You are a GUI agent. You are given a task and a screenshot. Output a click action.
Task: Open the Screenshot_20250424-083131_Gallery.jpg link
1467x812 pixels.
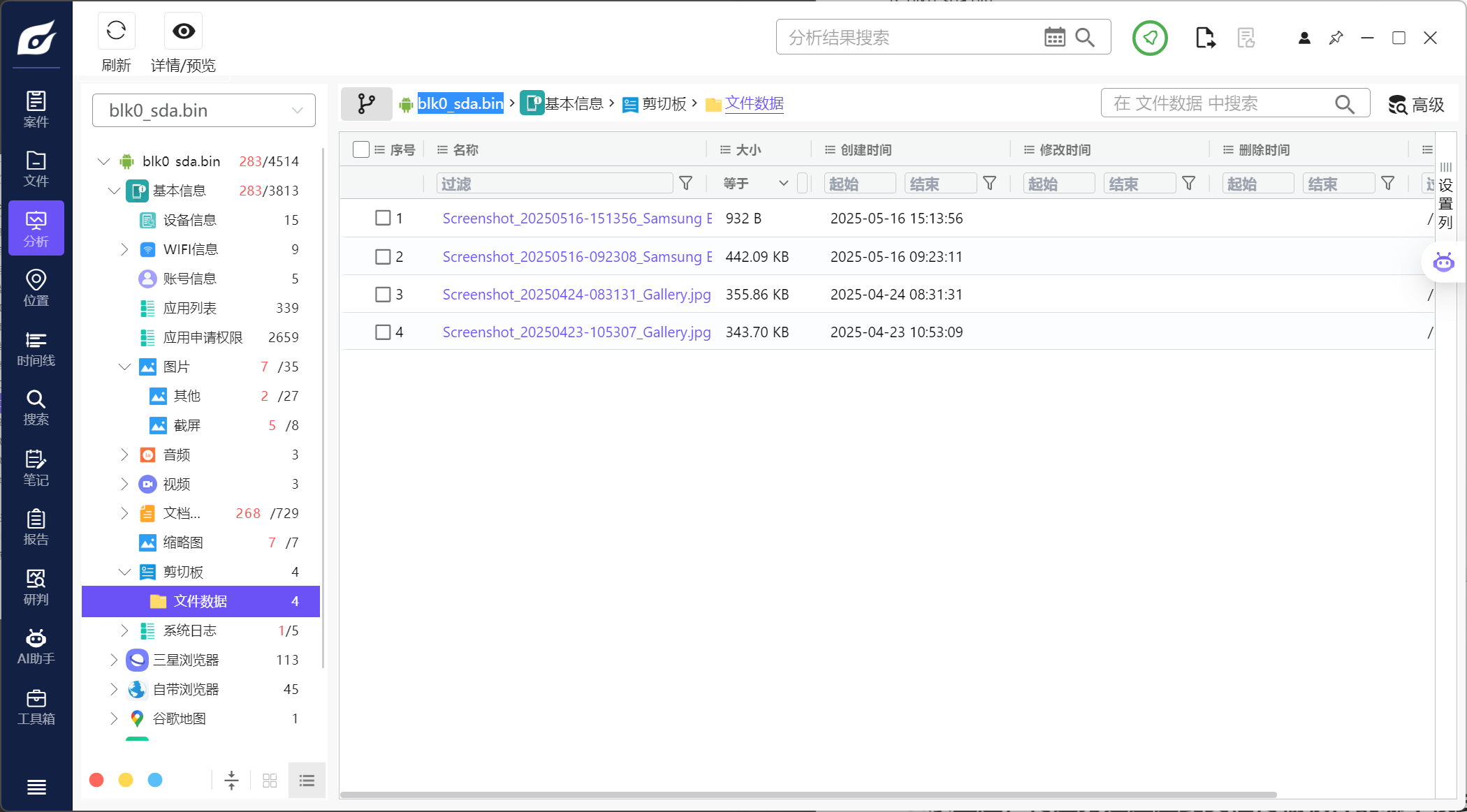(576, 294)
